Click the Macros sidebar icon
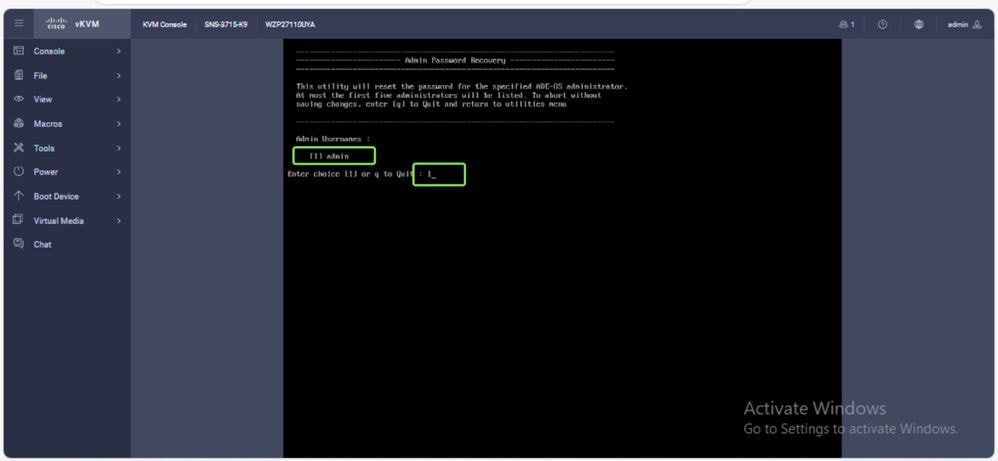 point(18,124)
